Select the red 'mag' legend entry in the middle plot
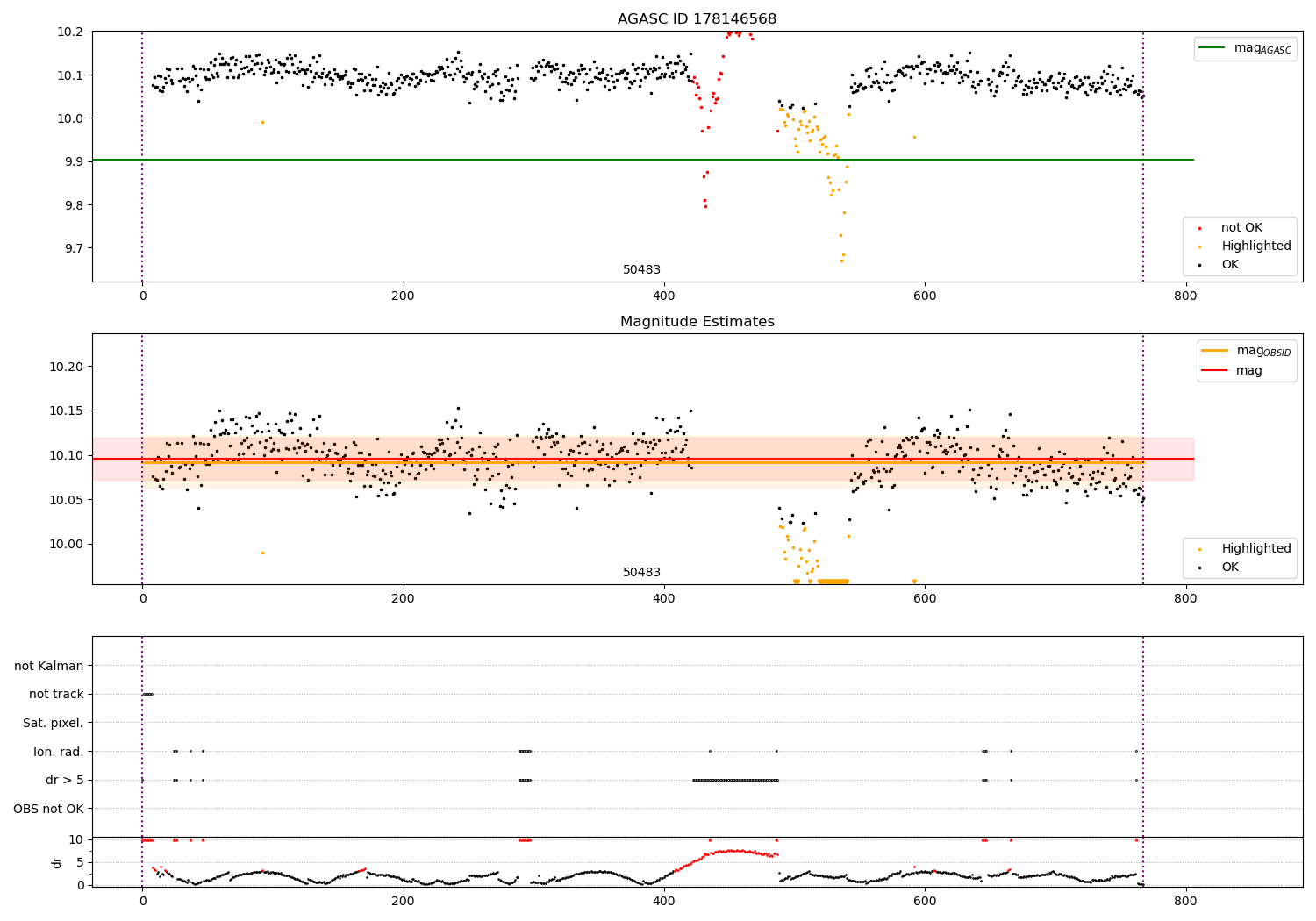The height and width of the screenshot is (921, 1316). (x=1232, y=370)
